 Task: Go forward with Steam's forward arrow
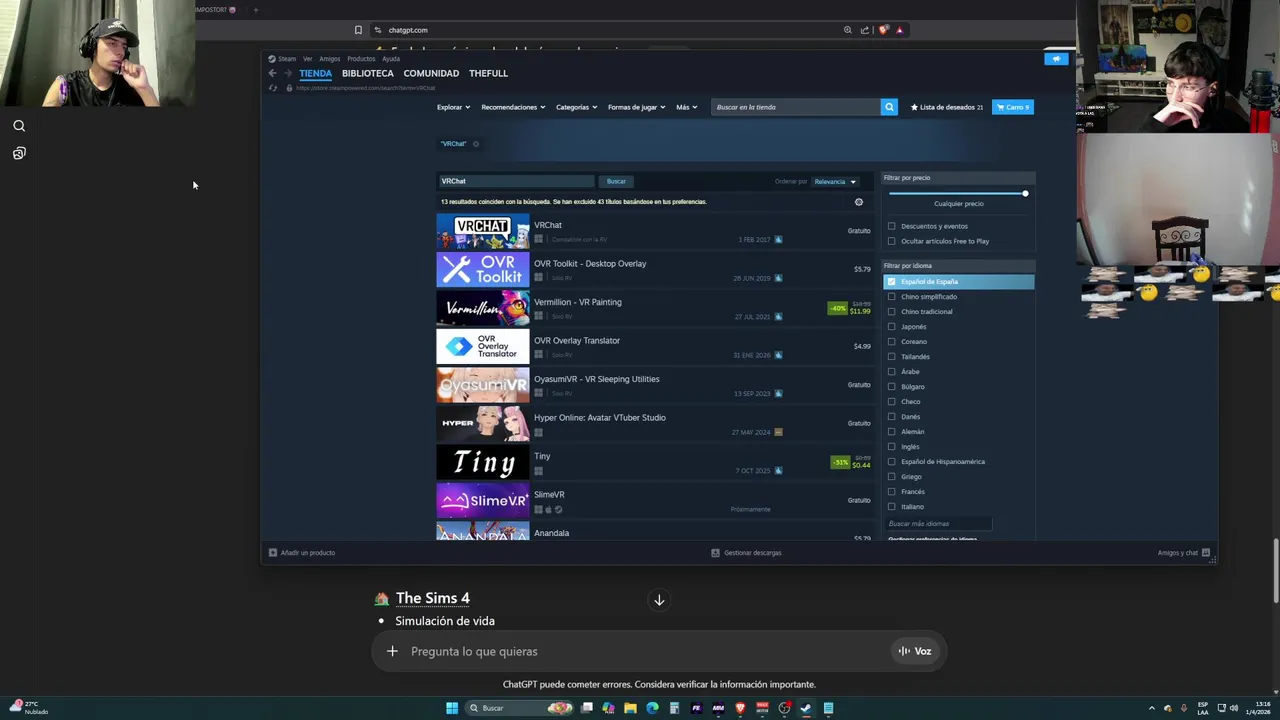pos(287,73)
